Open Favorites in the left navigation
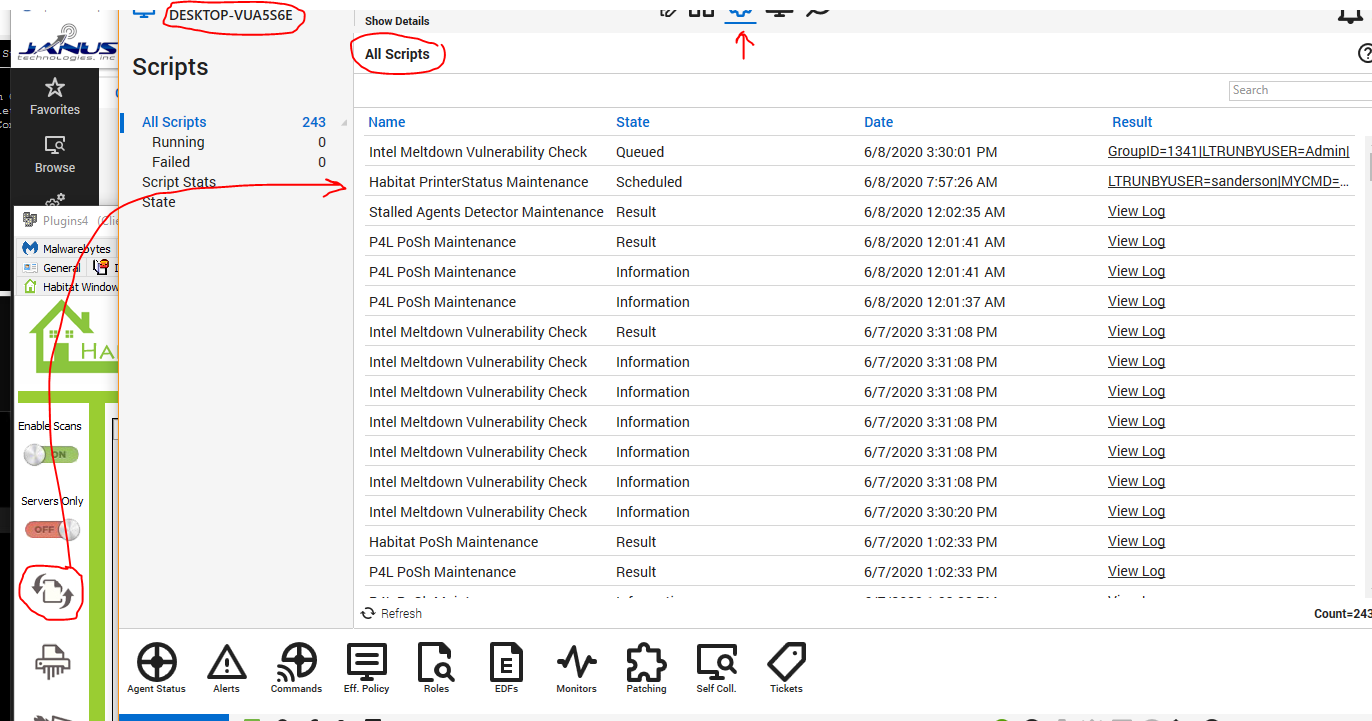 click(x=55, y=97)
